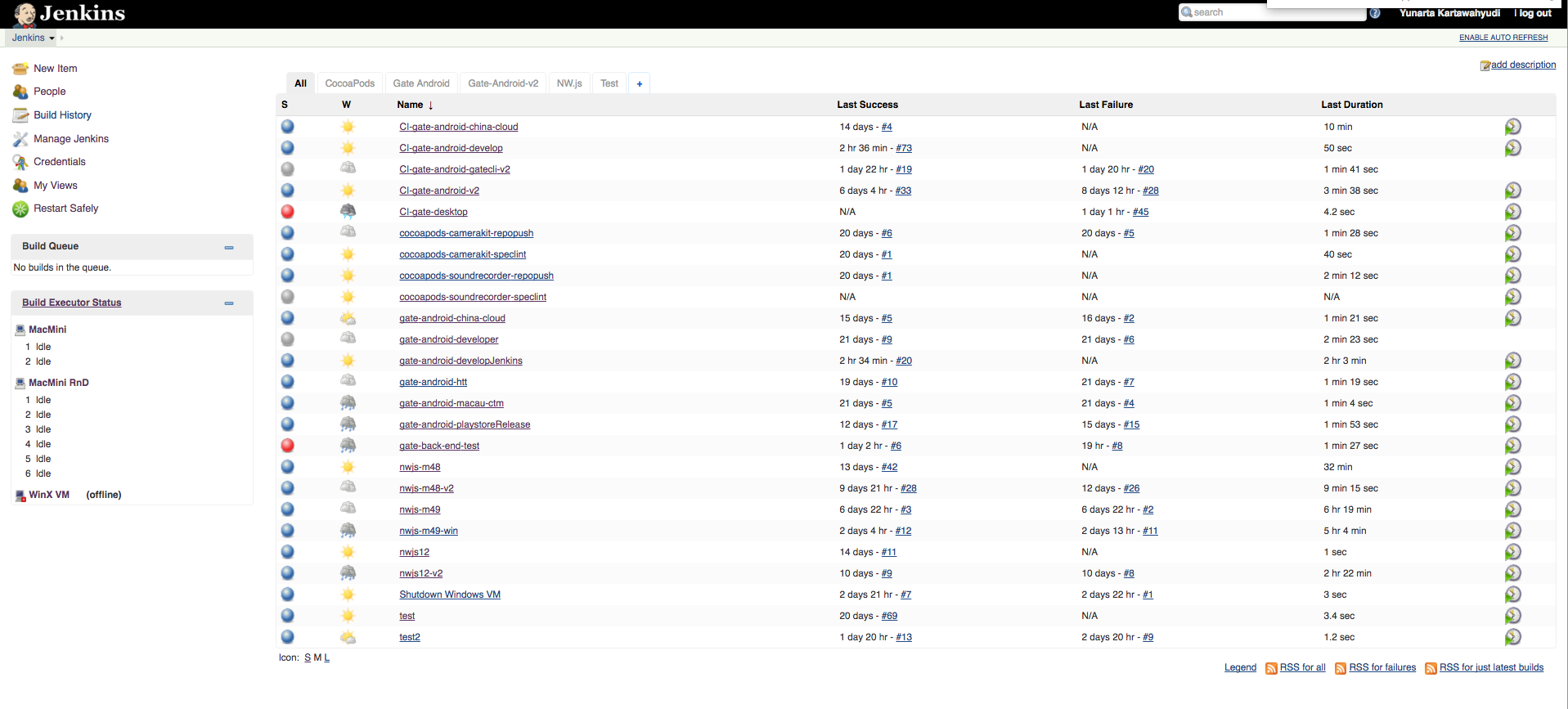Switch to the Gate Android tab
The height and width of the screenshot is (709, 1568).
(421, 83)
